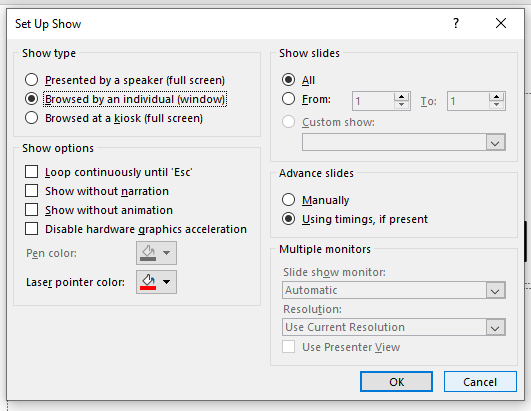Screen dimensions: 531x411
Task: Select Browsed at a kiosk option
Action: coord(31,118)
